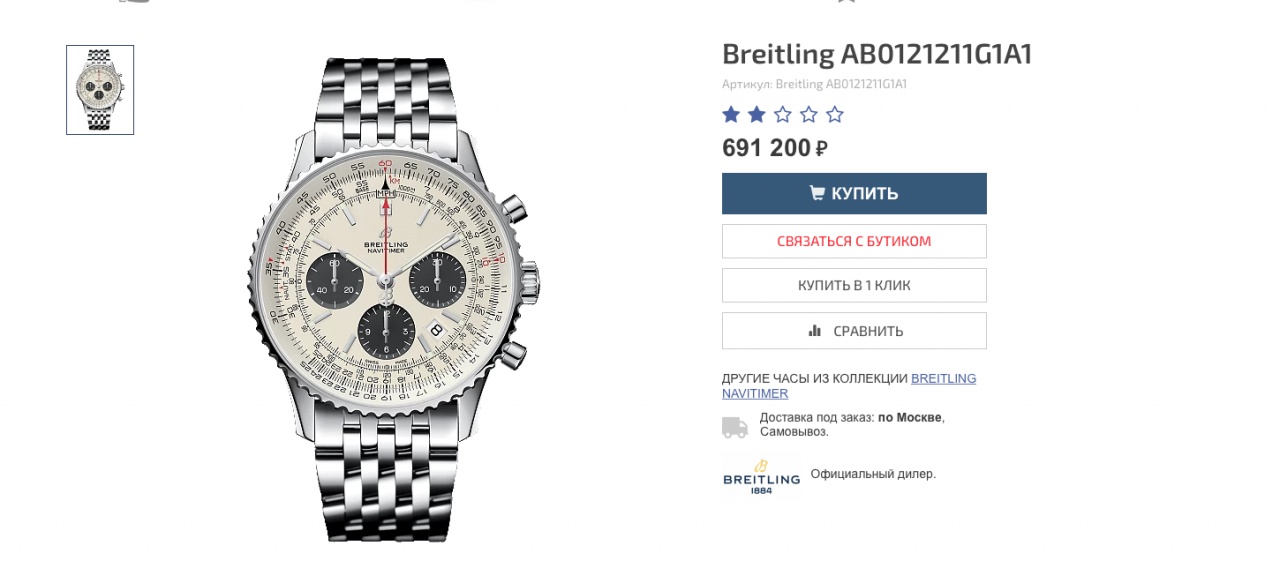This screenshot has height=568, width=1280.
Task: Click the Официальный дилер text
Action: 873,474
